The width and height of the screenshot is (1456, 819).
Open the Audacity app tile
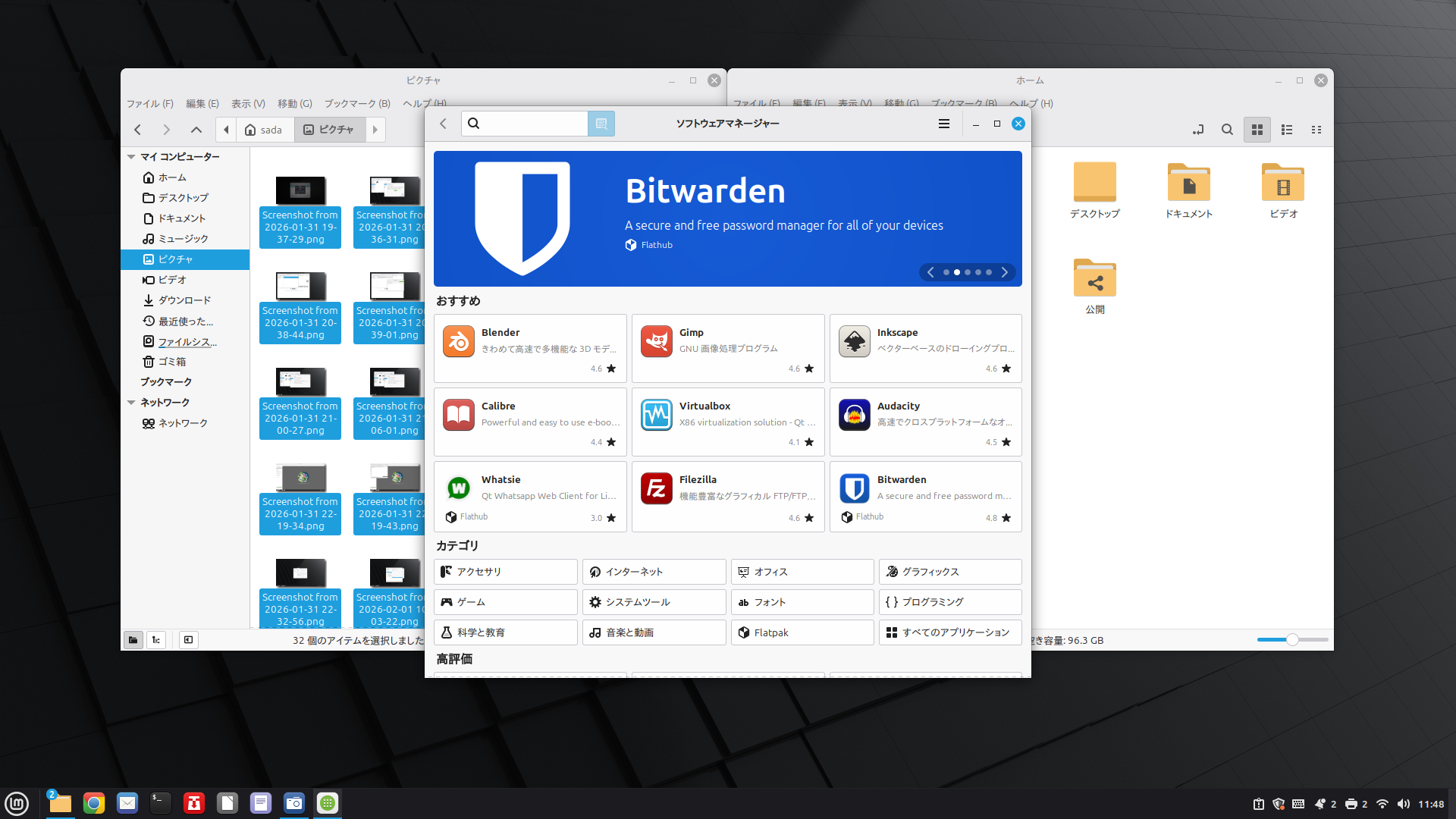pos(925,422)
